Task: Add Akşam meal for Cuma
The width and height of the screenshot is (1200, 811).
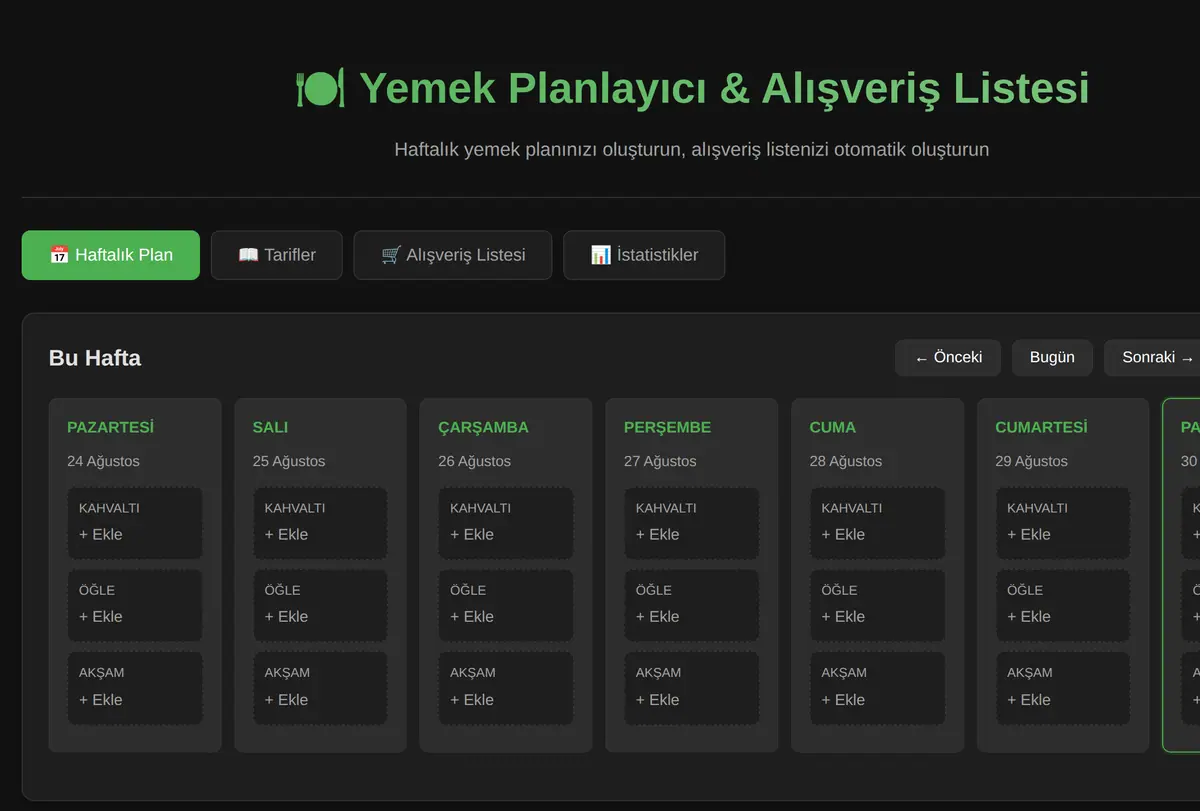Action: tap(877, 688)
